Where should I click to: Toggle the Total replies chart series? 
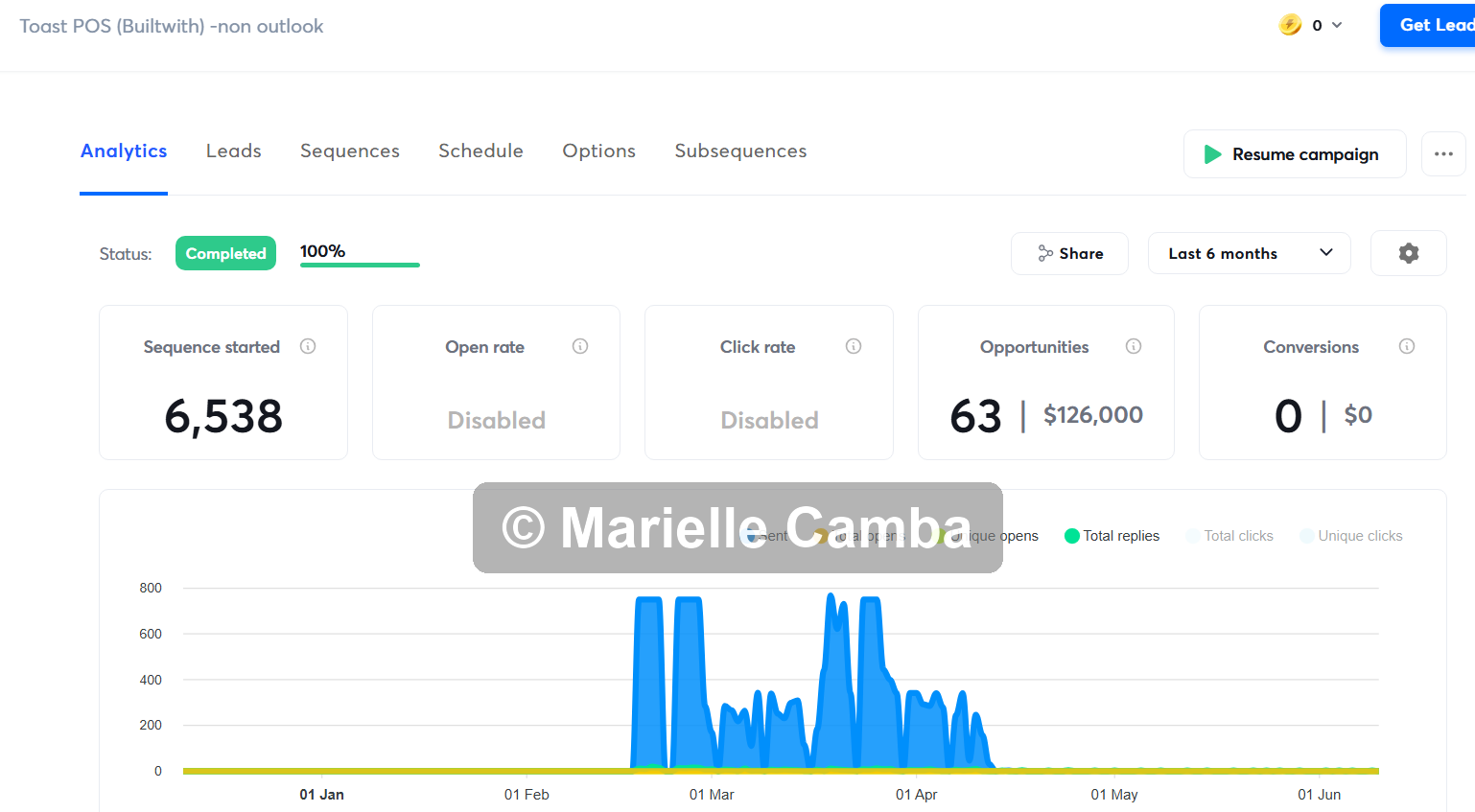(x=1112, y=536)
